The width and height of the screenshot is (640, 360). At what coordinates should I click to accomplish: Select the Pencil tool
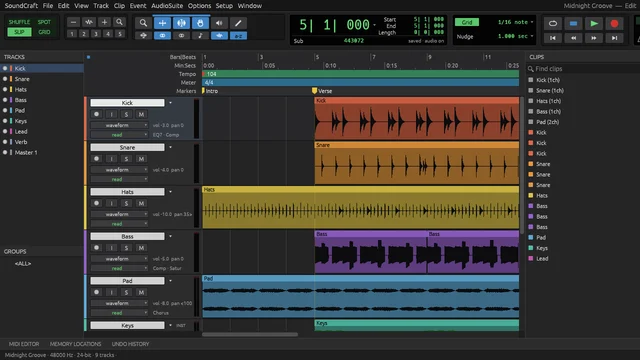click(238, 23)
